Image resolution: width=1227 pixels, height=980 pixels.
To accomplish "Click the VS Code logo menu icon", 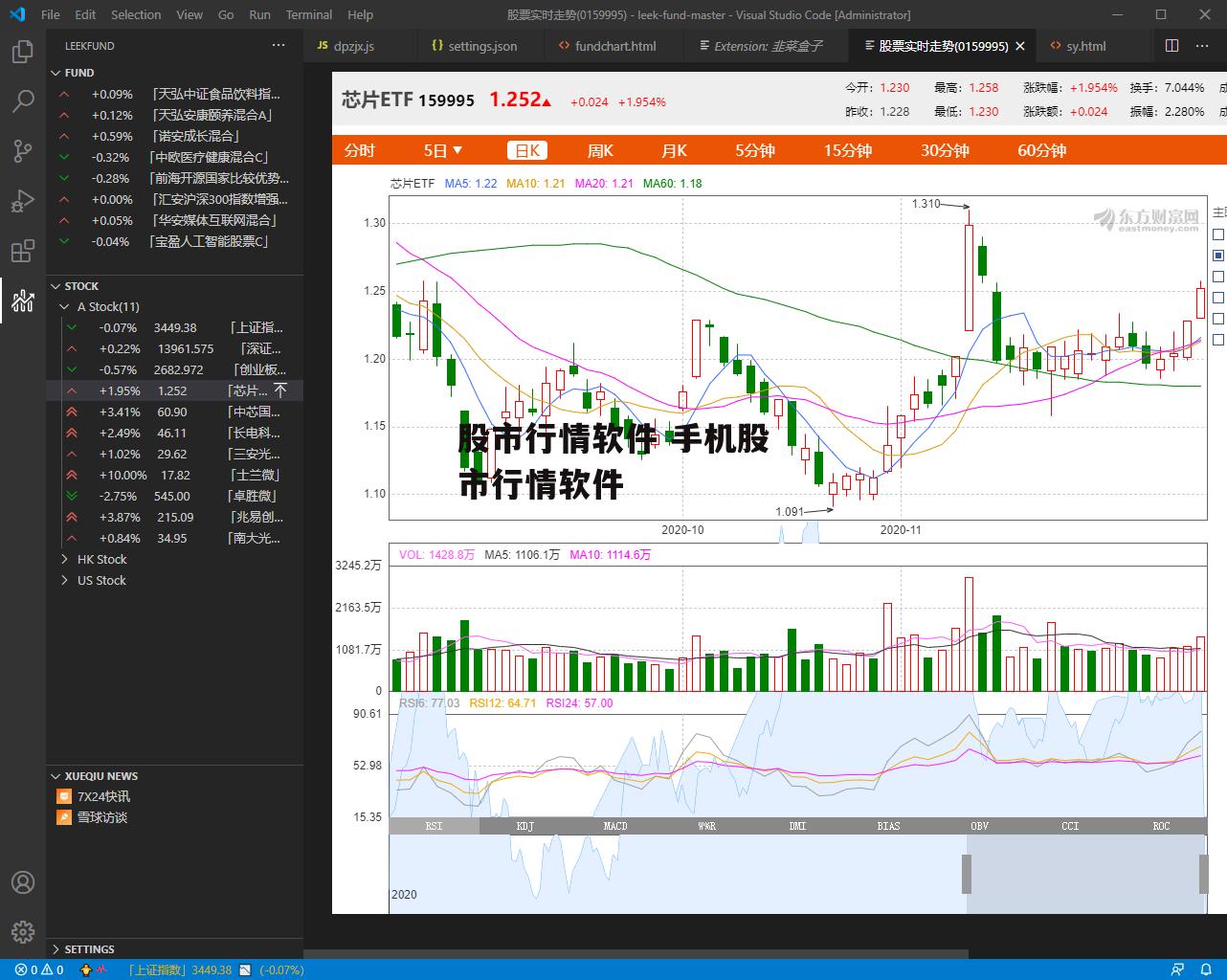I will coord(17,14).
